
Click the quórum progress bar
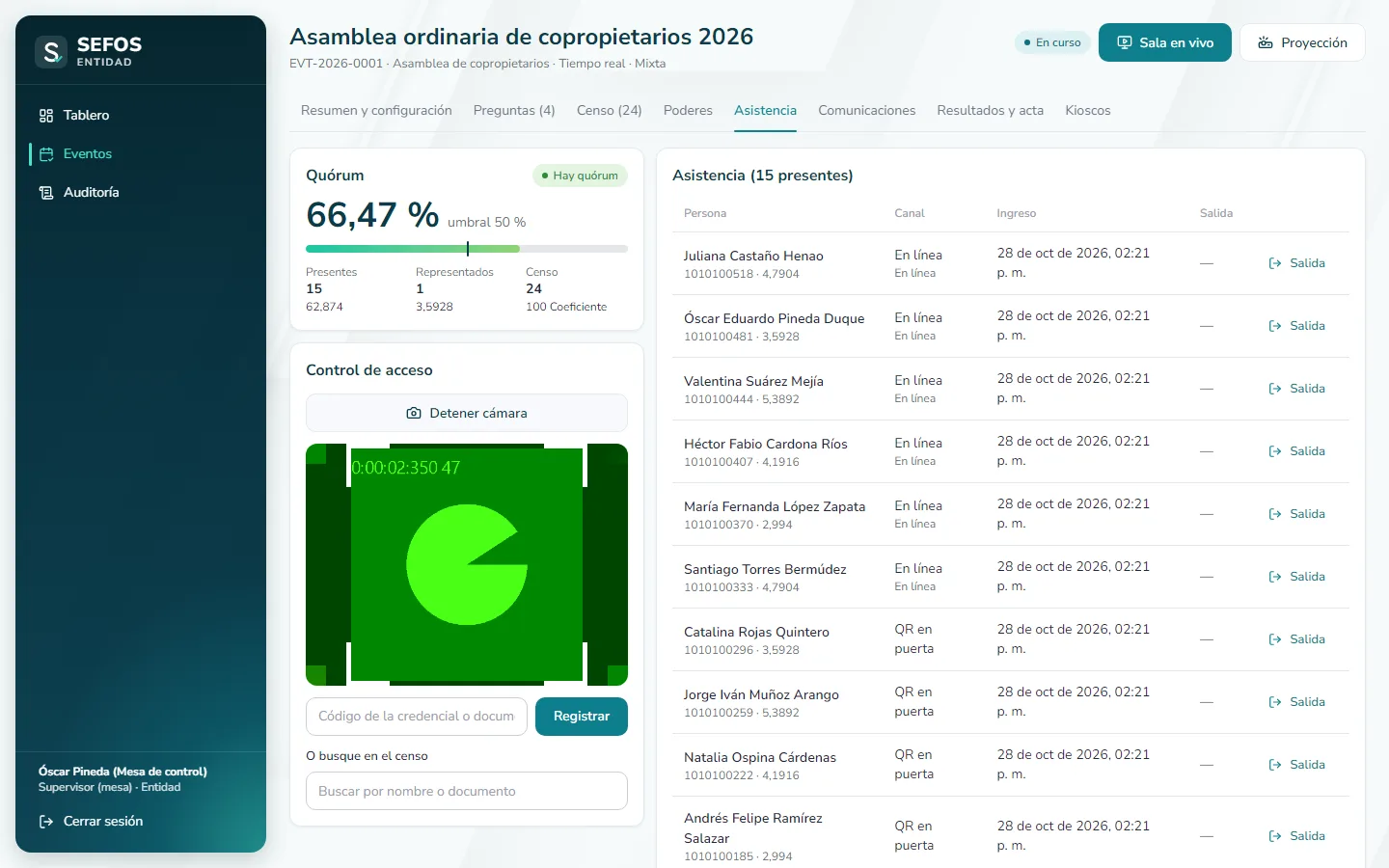tap(467, 249)
